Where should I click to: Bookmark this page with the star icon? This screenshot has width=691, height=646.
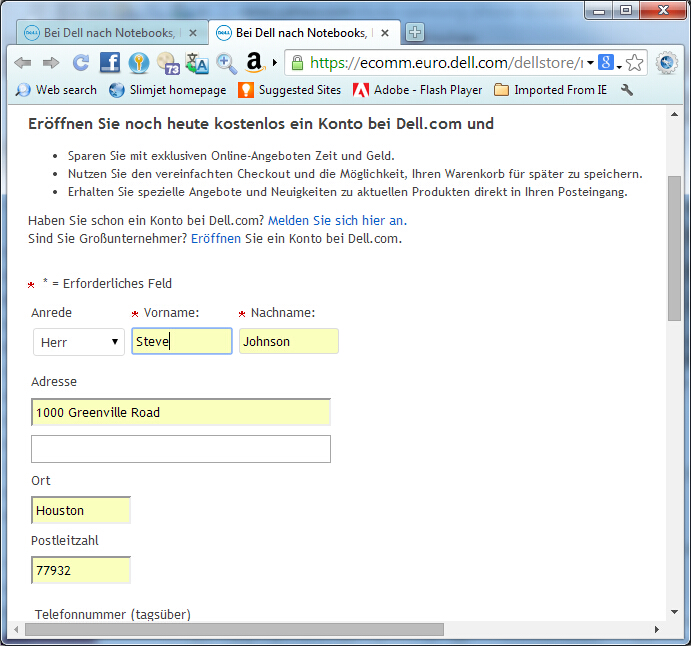tap(635, 63)
